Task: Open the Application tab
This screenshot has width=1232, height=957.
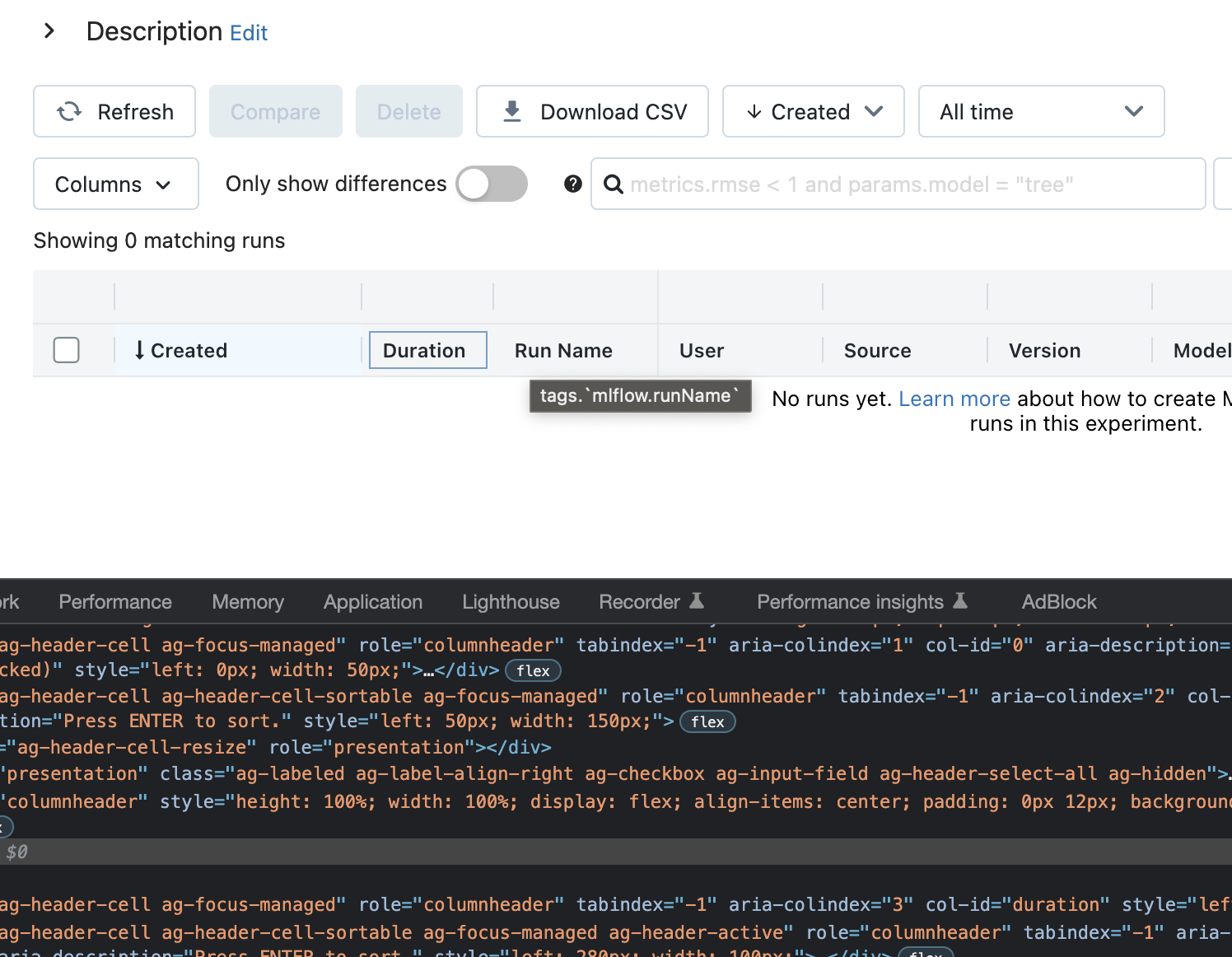Action: [x=372, y=601]
